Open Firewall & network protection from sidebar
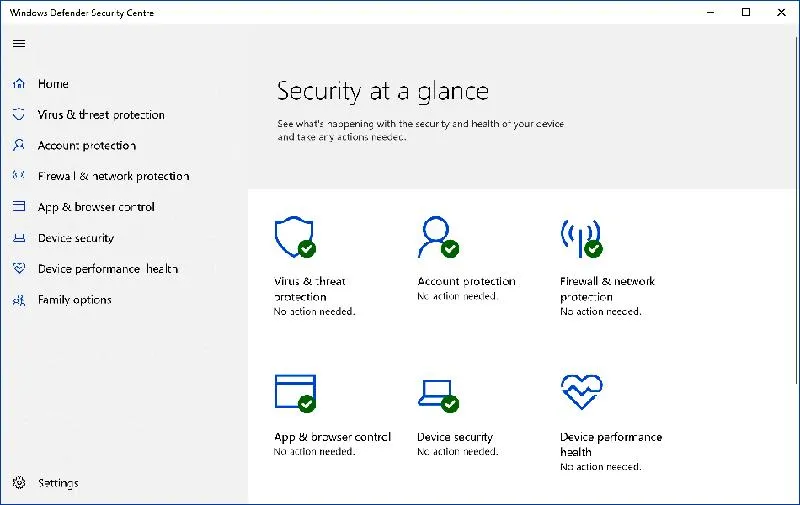The width and height of the screenshot is (800, 505). [x=113, y=176]
